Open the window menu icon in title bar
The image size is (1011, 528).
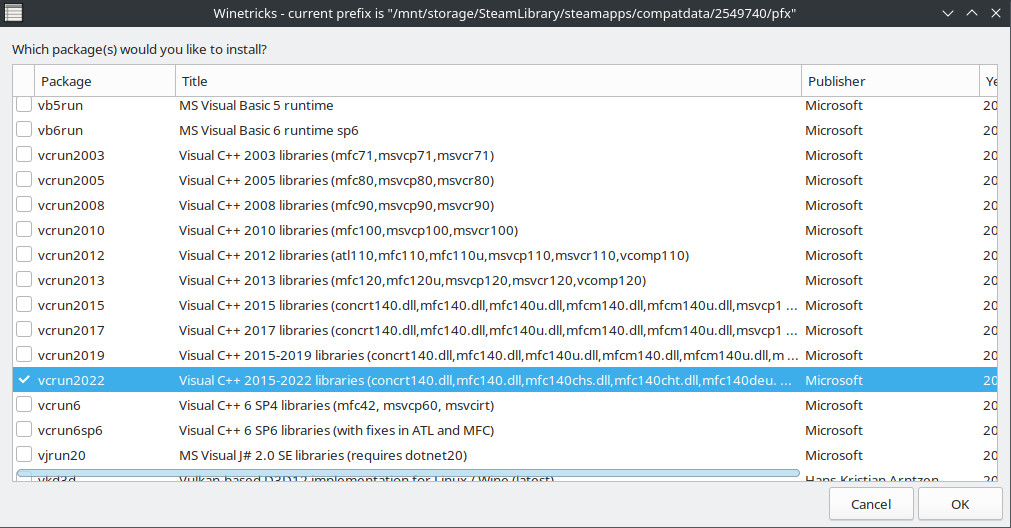[13, 13]
